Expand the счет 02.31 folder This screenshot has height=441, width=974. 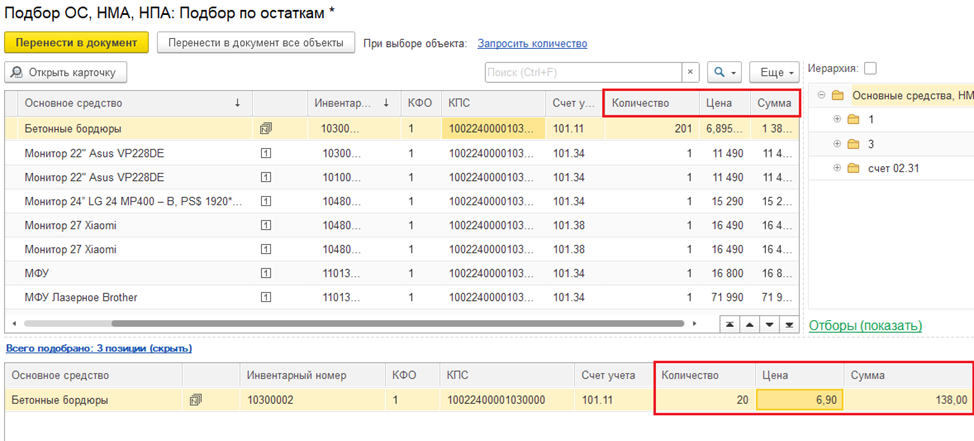[837, 168]
